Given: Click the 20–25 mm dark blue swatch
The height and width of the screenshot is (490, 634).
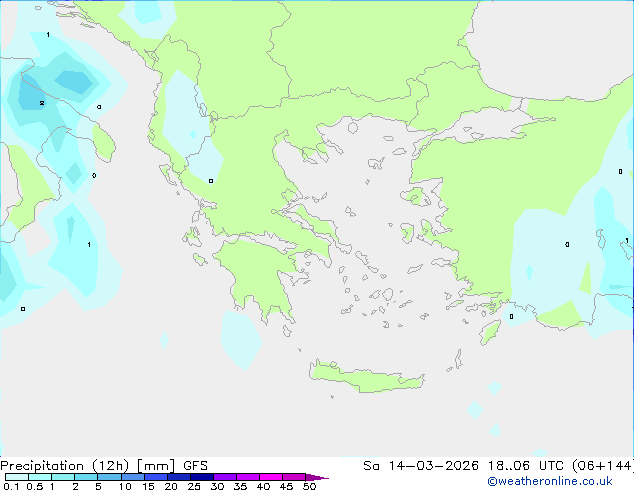Looking at the screenshot, I should [x=179, y=477].
